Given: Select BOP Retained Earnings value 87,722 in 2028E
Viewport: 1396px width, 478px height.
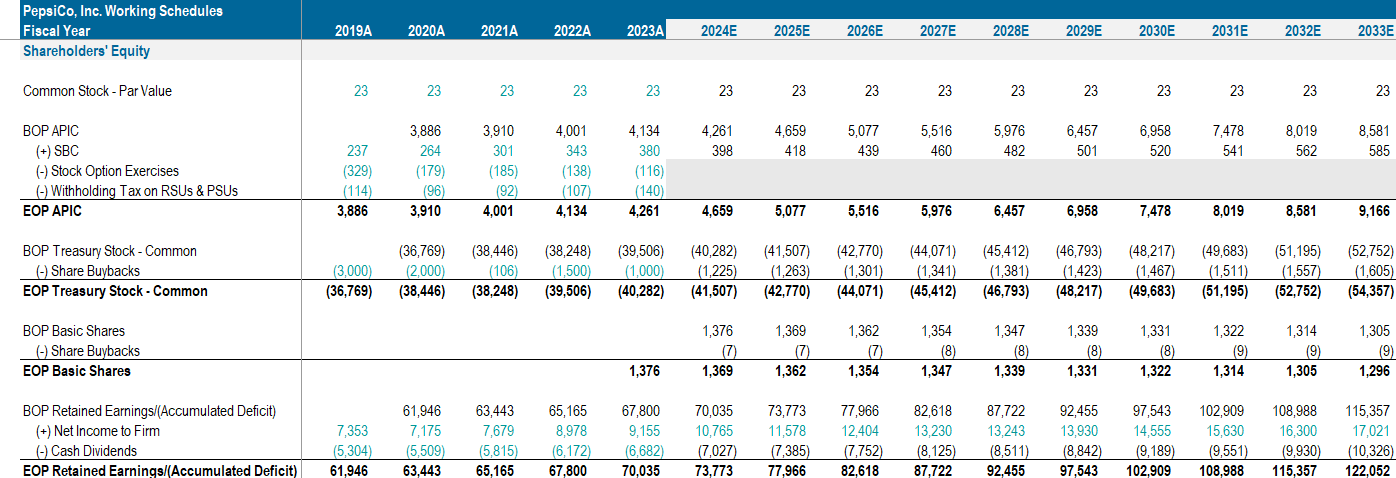Looking at the screenshot, I should [x=1005, y=411].
